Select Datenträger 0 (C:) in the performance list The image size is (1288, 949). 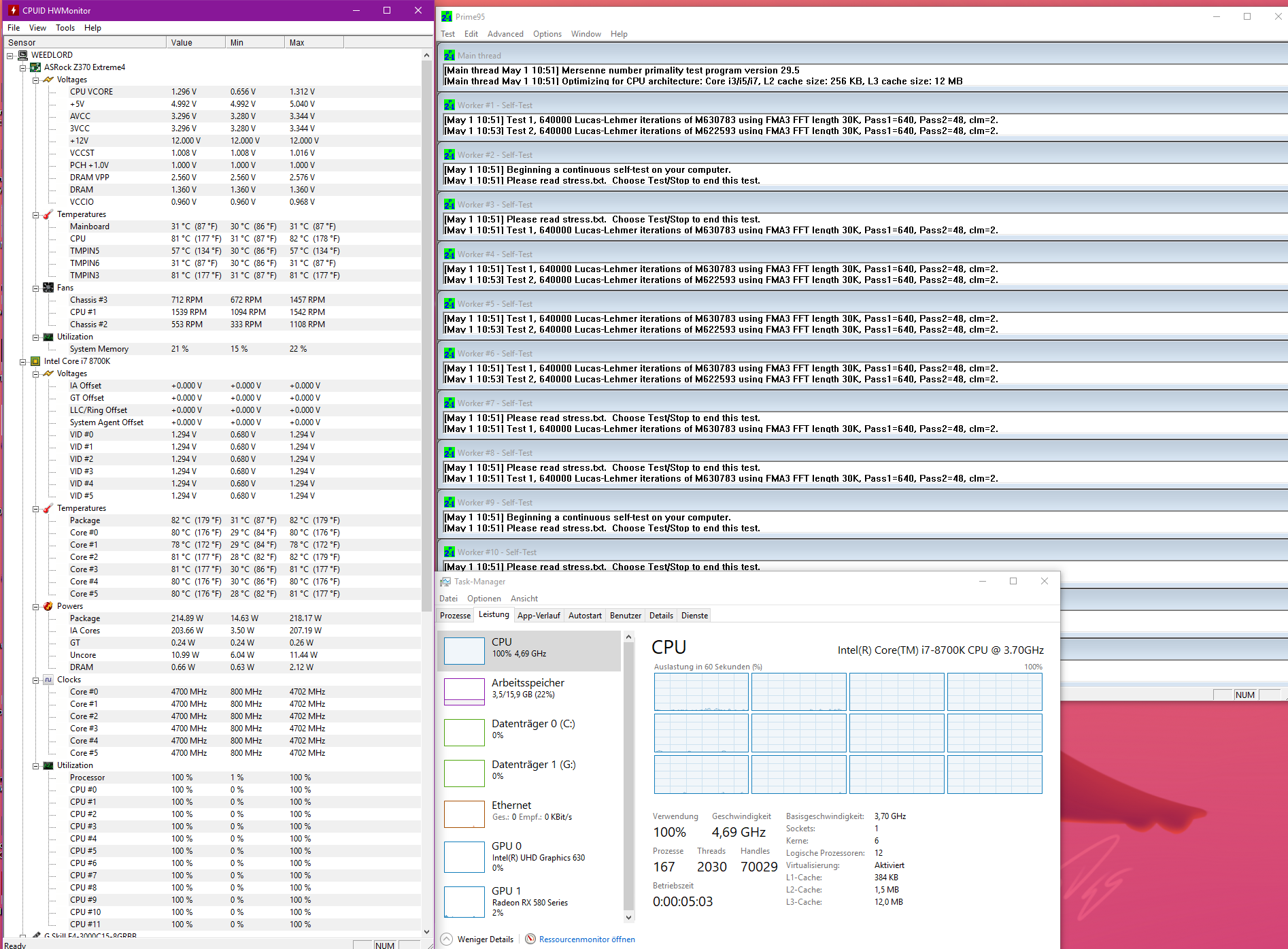(529, 733)
